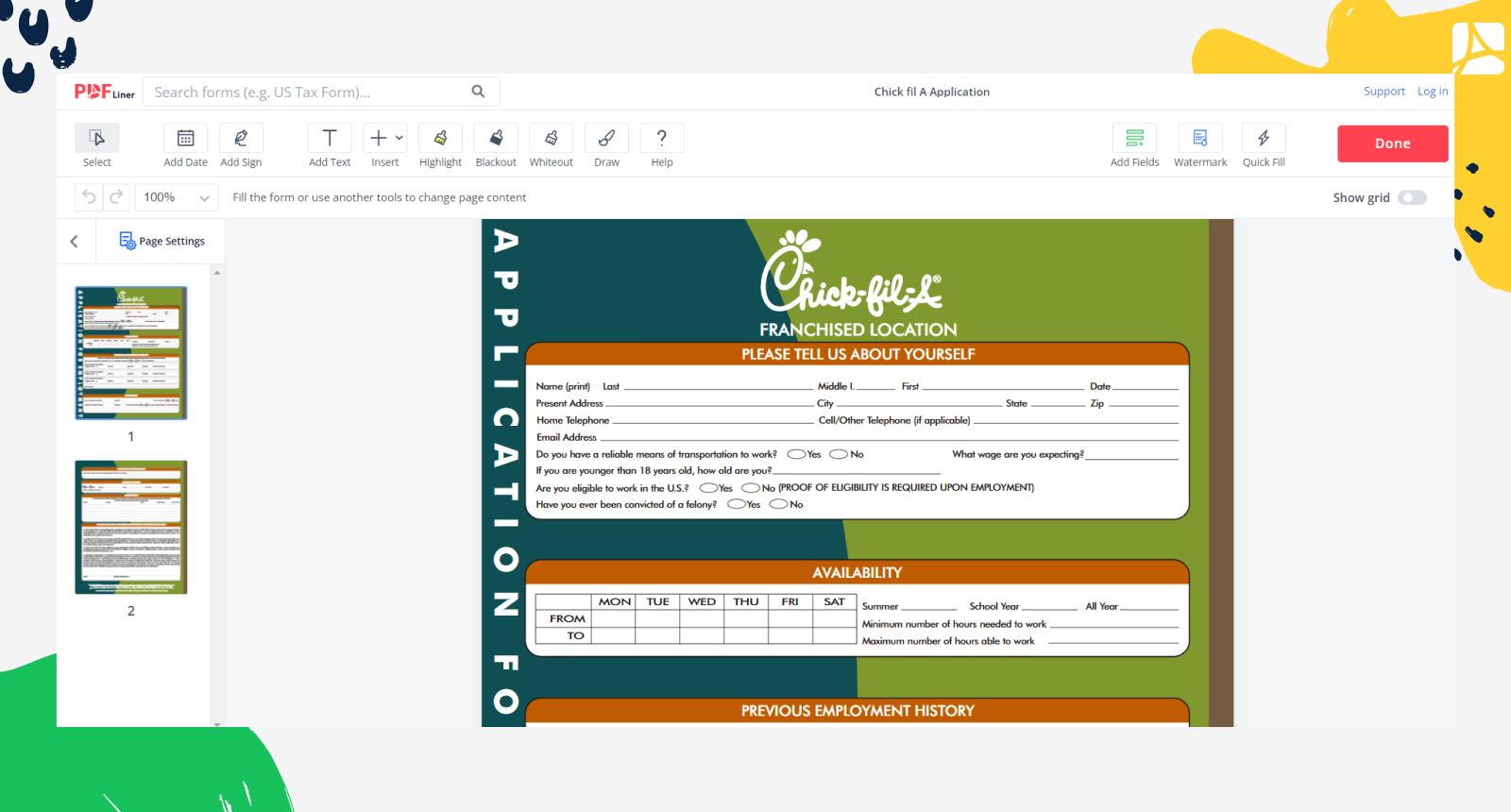Viewport: 1511px width, 812px height.
Task: Click the City field line
Action: click(919, 403)
